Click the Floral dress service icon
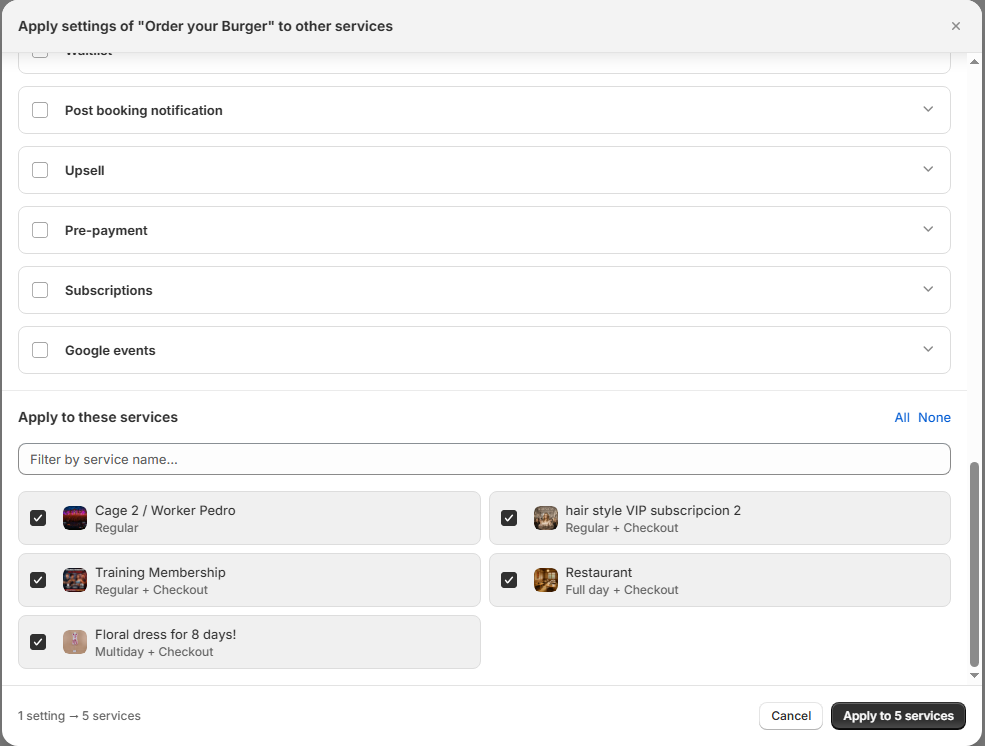Screen dimensions: 985x746 coord(75,642)
